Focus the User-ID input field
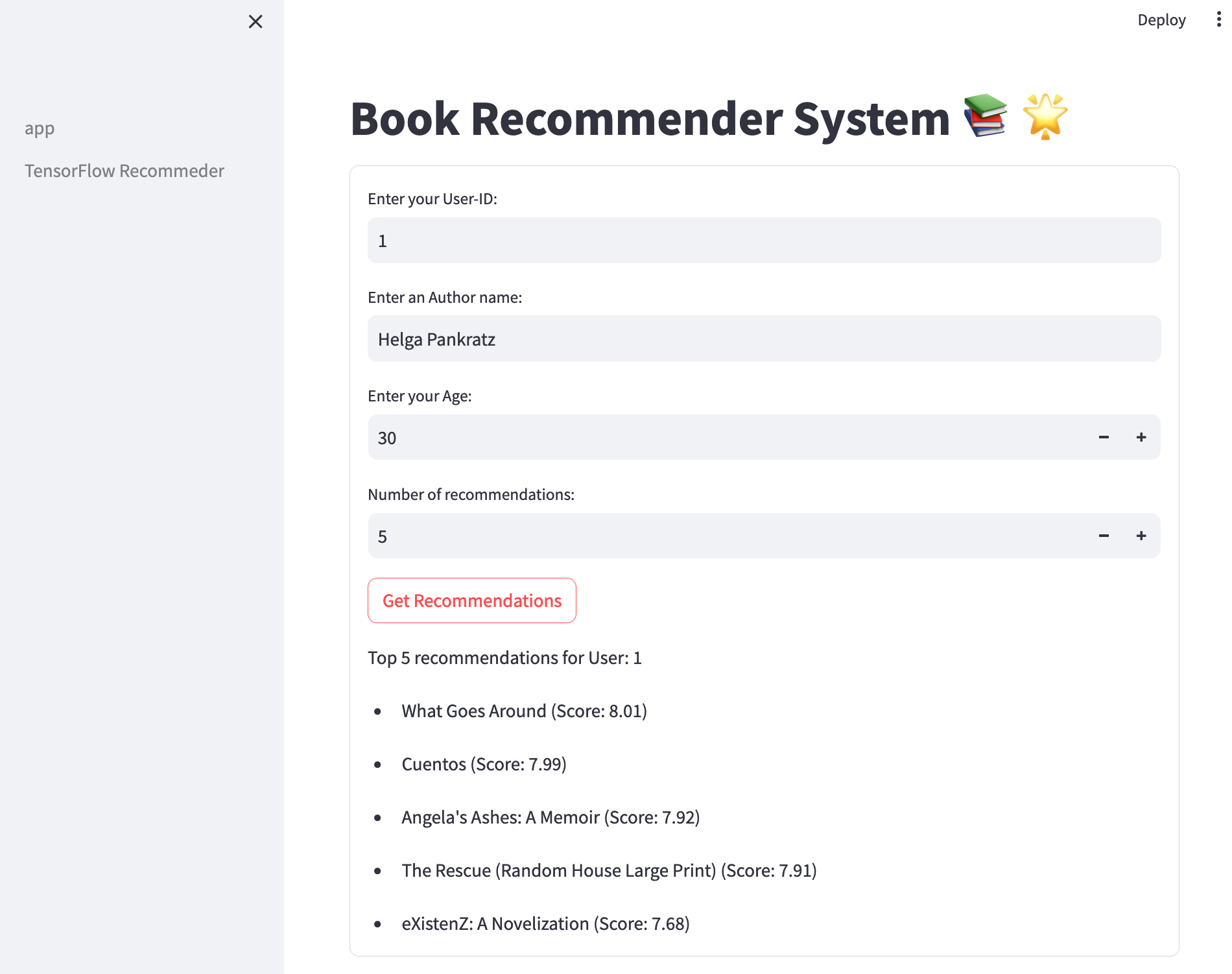Image resolution: width=1232 pixels, height=974 pixels. coord(764,241)
